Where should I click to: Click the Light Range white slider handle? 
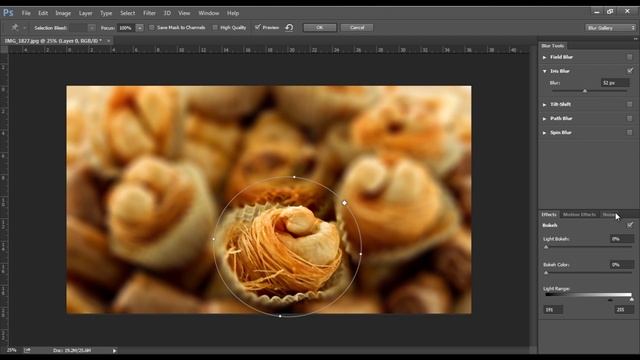click(631, 300)
